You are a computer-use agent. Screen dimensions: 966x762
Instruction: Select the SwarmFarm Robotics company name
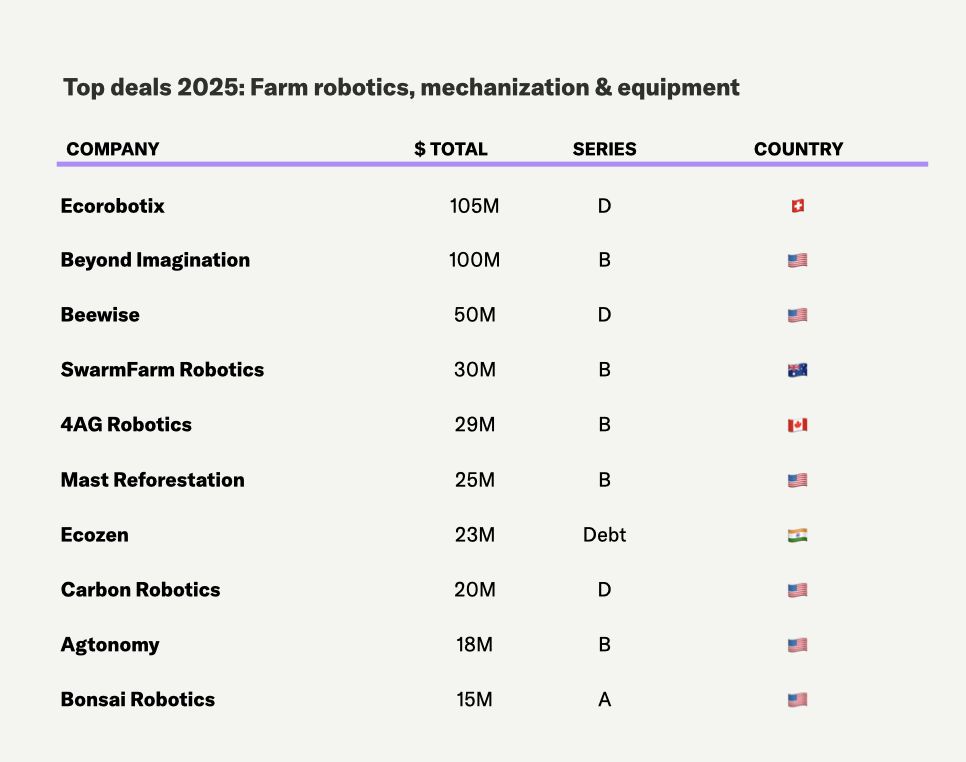tap(162, 370)
